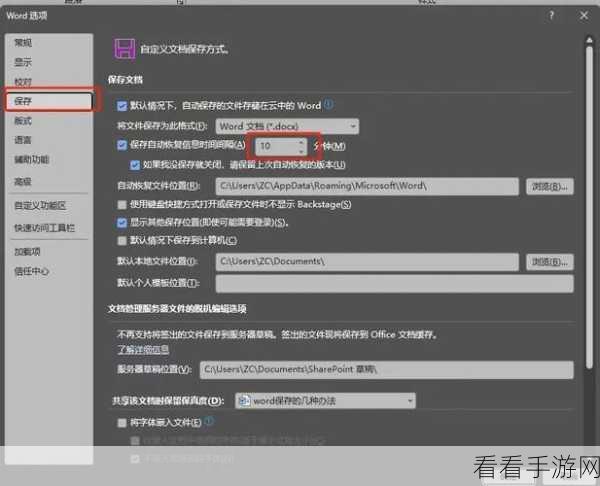
Task: Open the 语言 options category
Action: [x=49, y=140]
